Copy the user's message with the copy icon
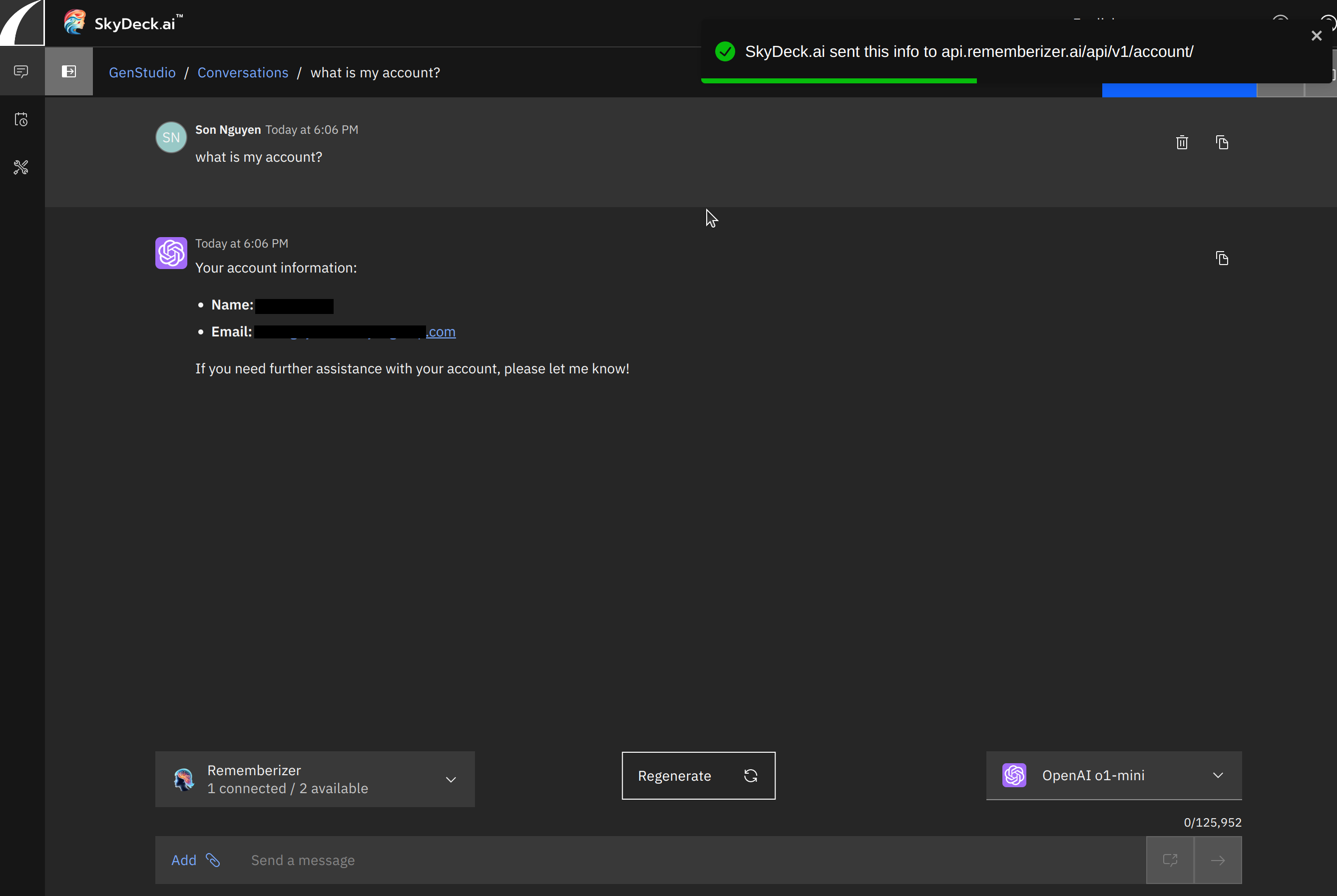Image resolution: width=1337 pixels, height=896 pixels. tap(1223, 142)
